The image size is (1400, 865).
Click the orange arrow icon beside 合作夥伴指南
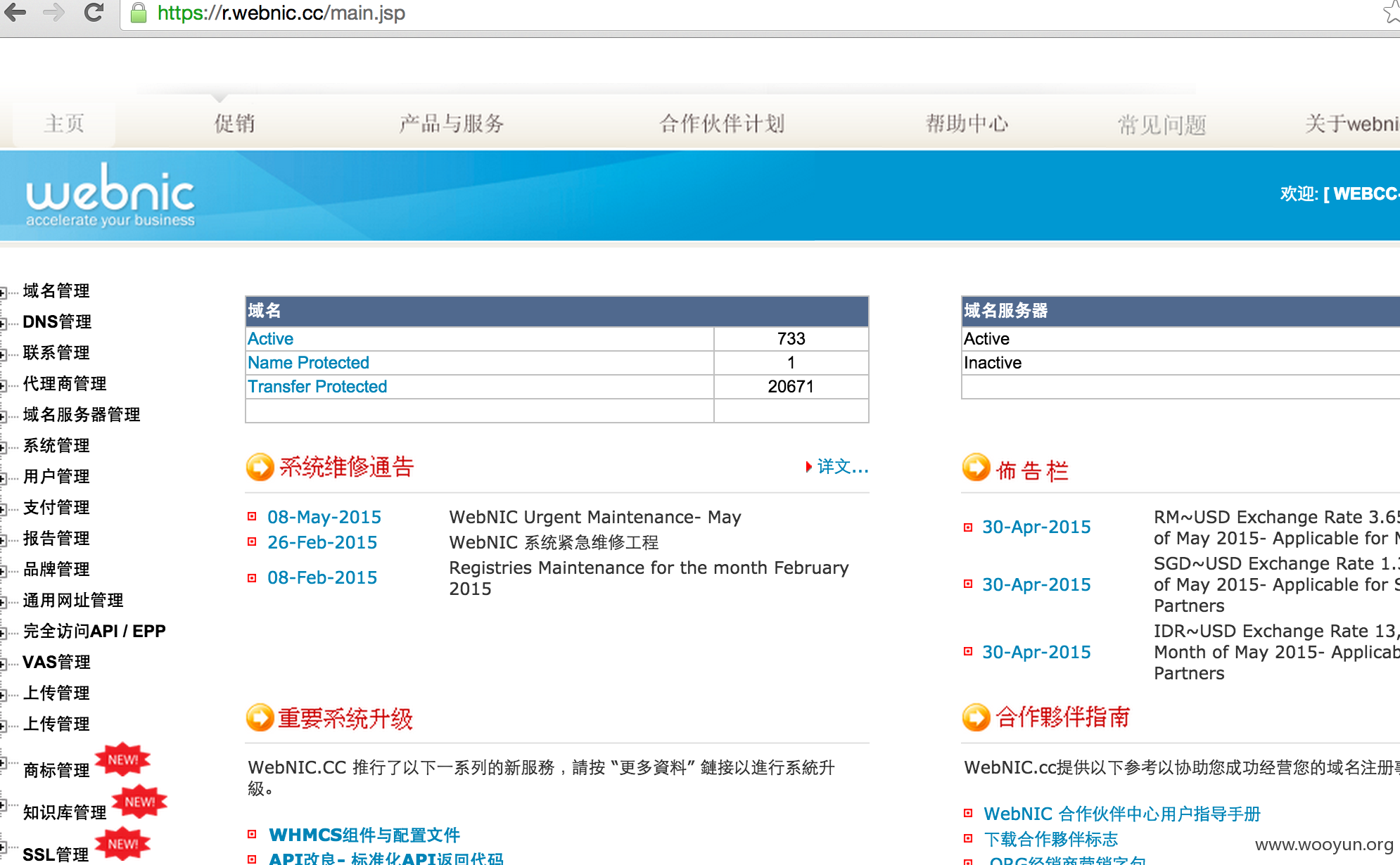[x=976, y=717]
